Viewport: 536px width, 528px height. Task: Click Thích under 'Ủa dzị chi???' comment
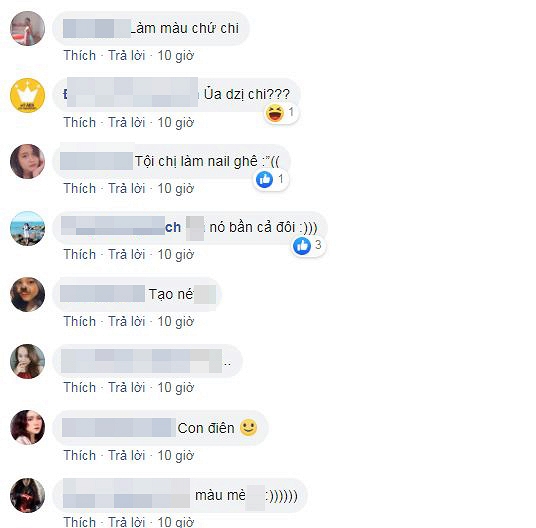click(x=80, y=122)
